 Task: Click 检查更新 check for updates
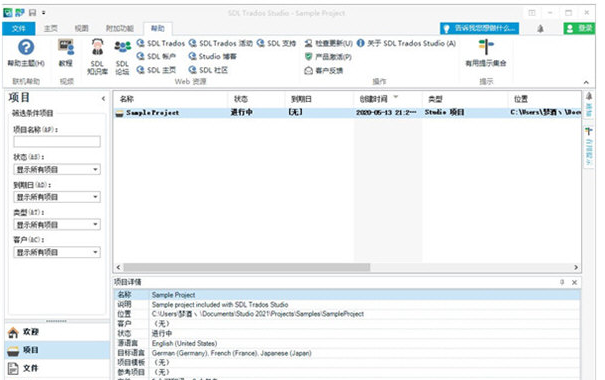[328, 43]
